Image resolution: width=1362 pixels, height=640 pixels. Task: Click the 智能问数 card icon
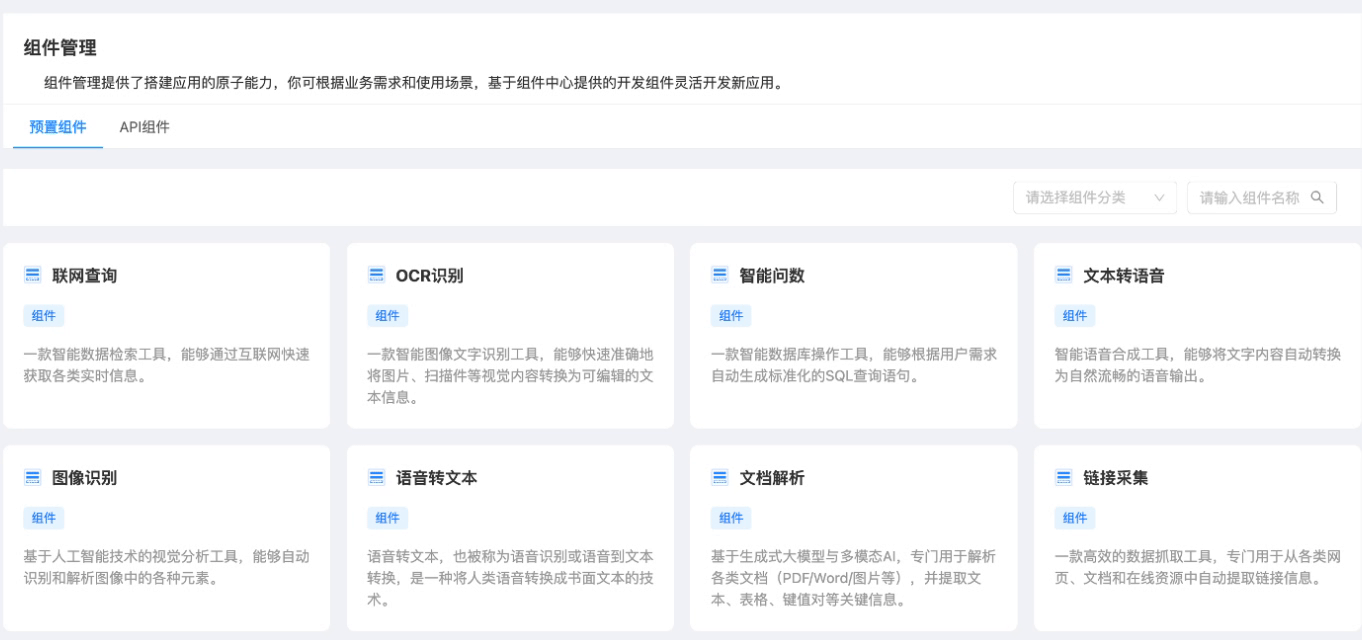click(720, 275)
